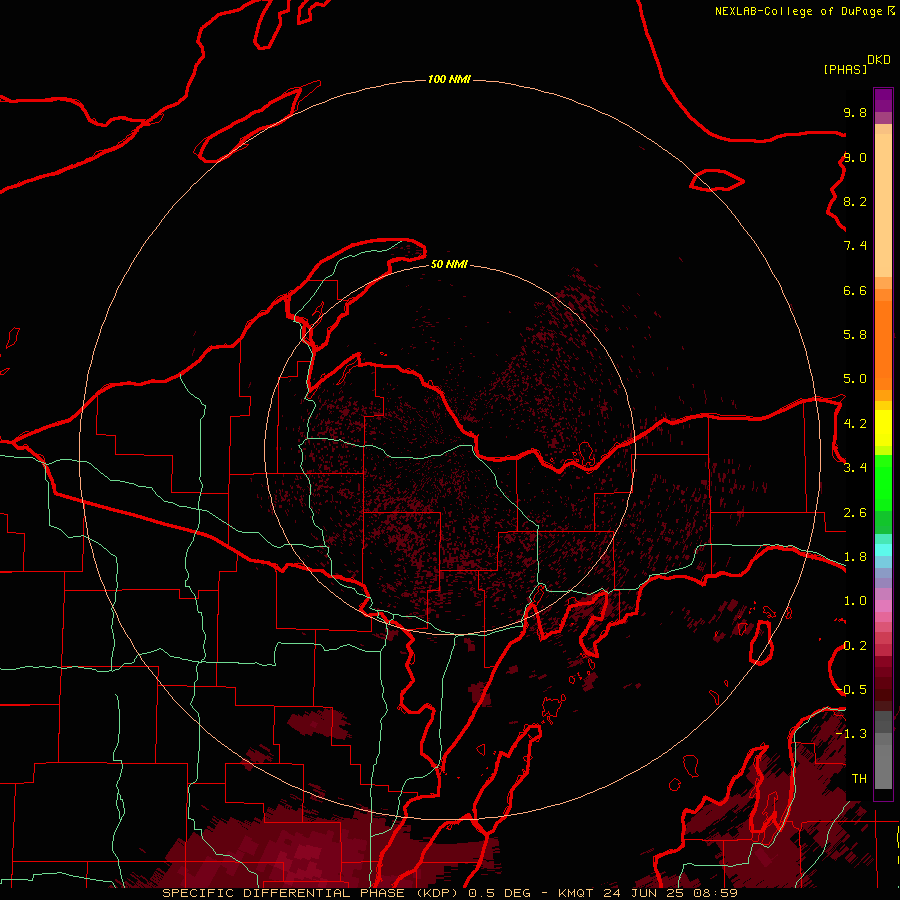
Task: Click the TH threshold label on scale
Action: click(859, 779)
